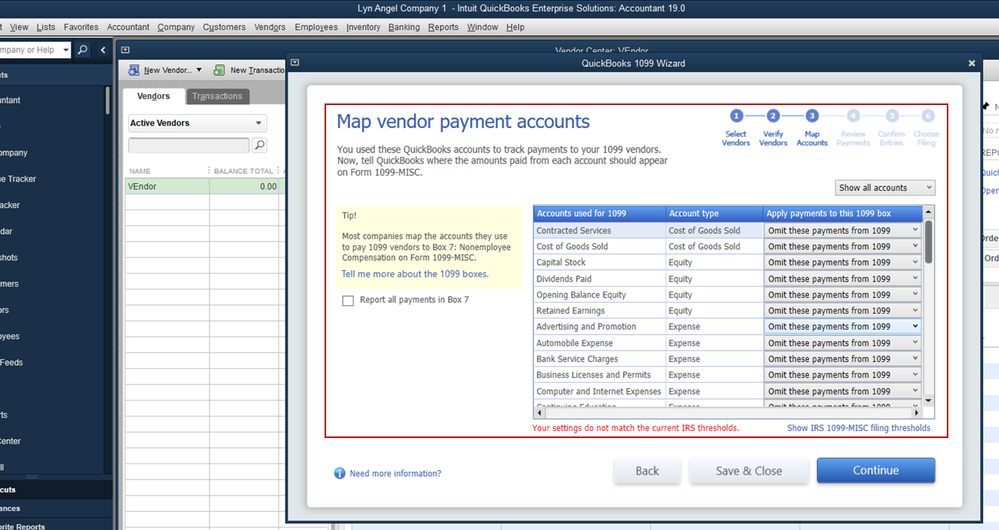Open the Vendors menu
The width and height of the screenshot is (999, 530).
270,27
